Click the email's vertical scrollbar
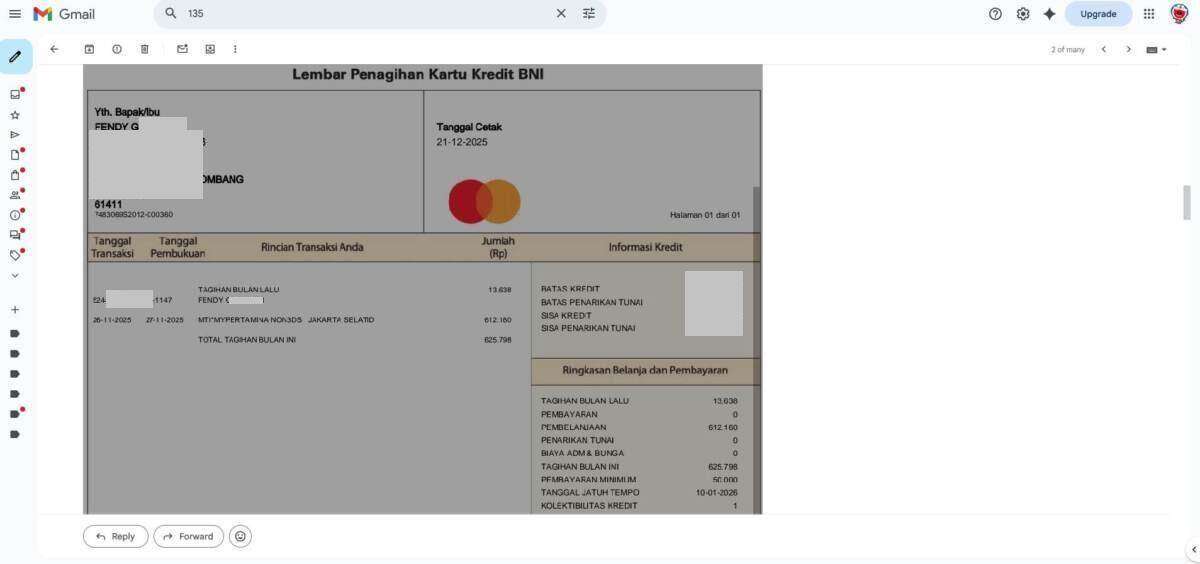Screen dimensions: 1200x564 1187,202
